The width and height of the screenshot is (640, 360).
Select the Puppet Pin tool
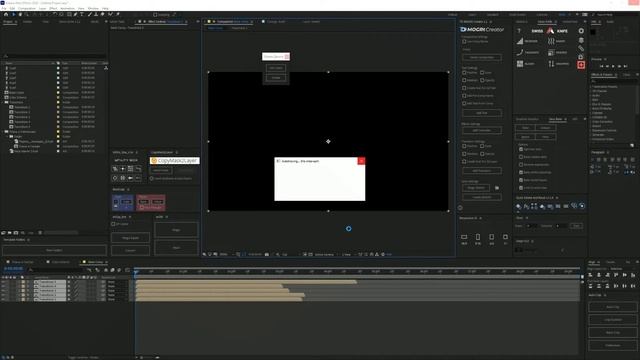(118, 14)
